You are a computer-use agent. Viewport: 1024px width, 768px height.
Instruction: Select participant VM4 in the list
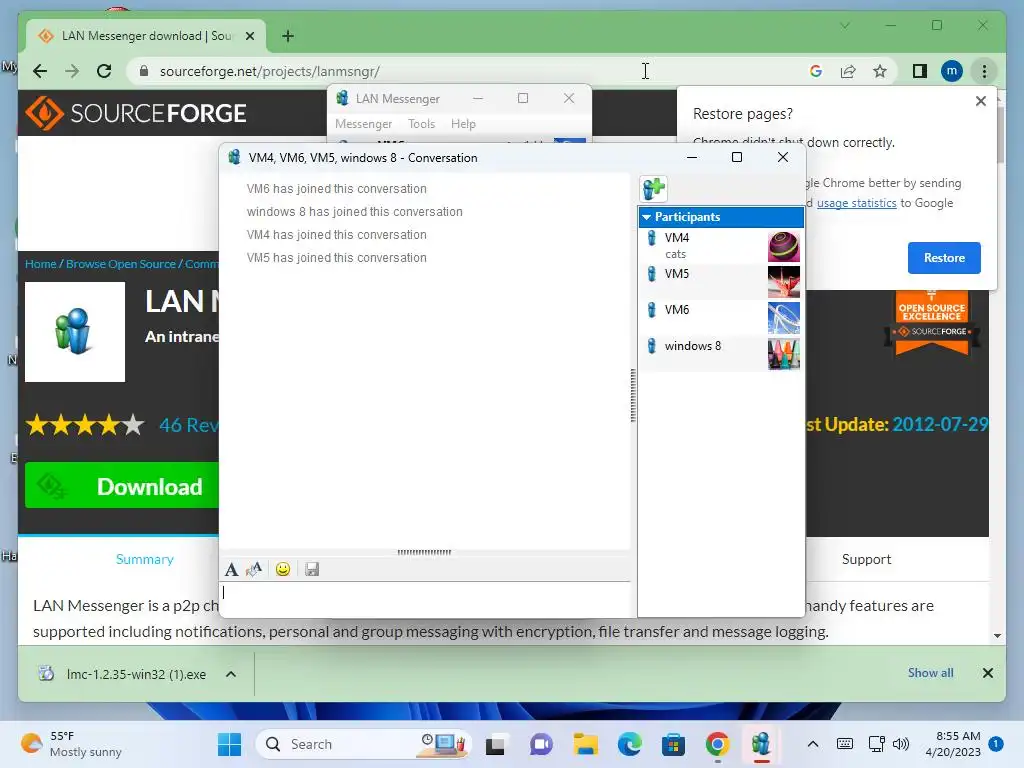click(x=721, y=246)
